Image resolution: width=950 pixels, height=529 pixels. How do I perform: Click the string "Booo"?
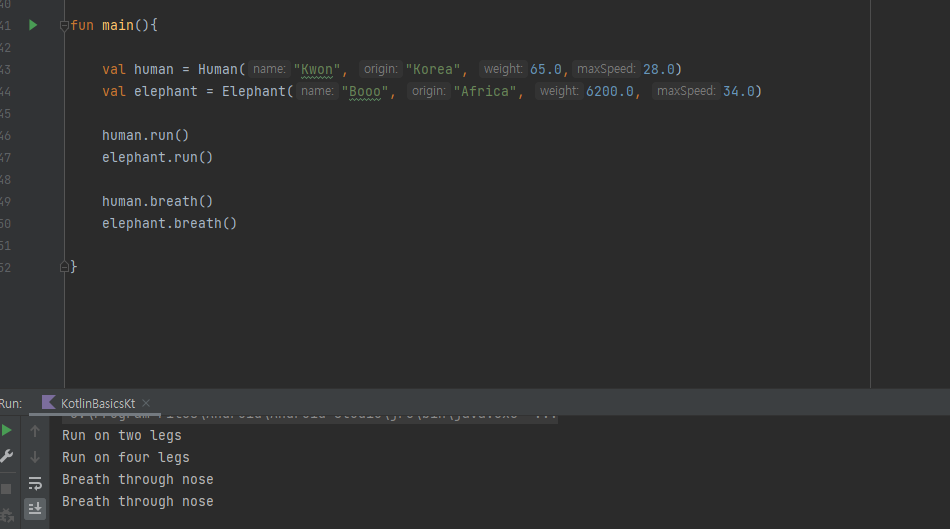(x=365, y=91)
